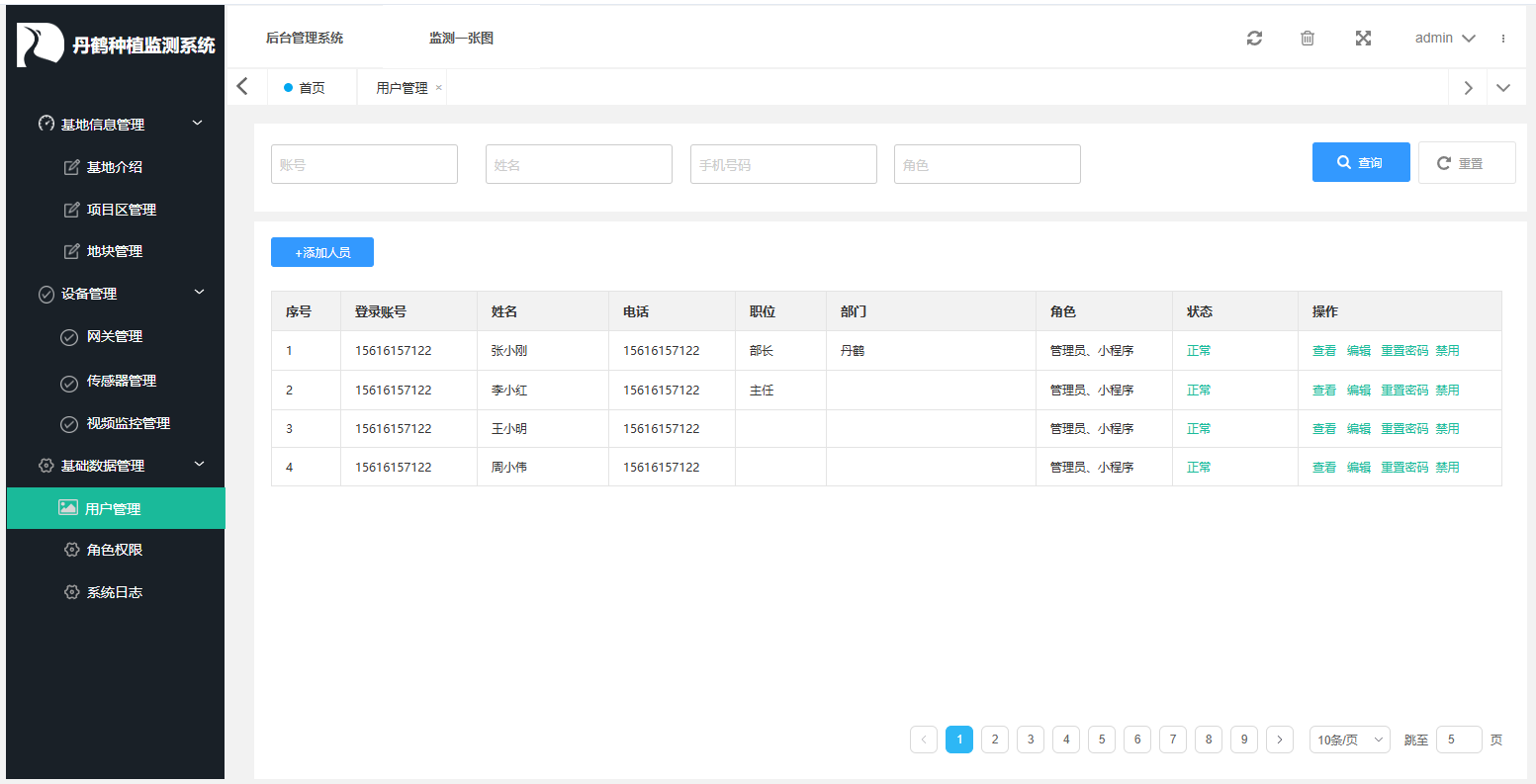
Task: Click the 账号 search field
Action: point(364,164)
